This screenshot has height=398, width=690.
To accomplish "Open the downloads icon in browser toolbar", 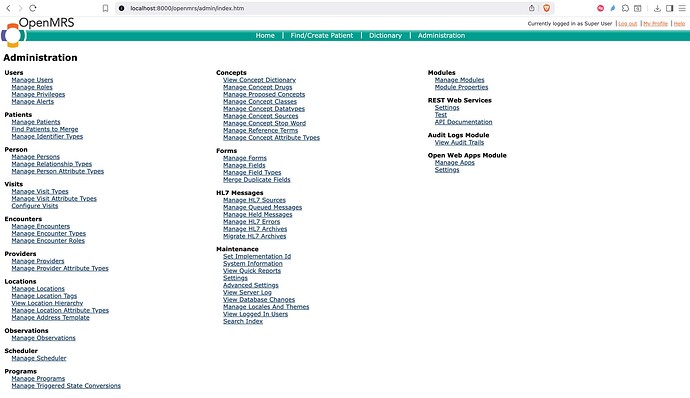I will coord(657,8).
